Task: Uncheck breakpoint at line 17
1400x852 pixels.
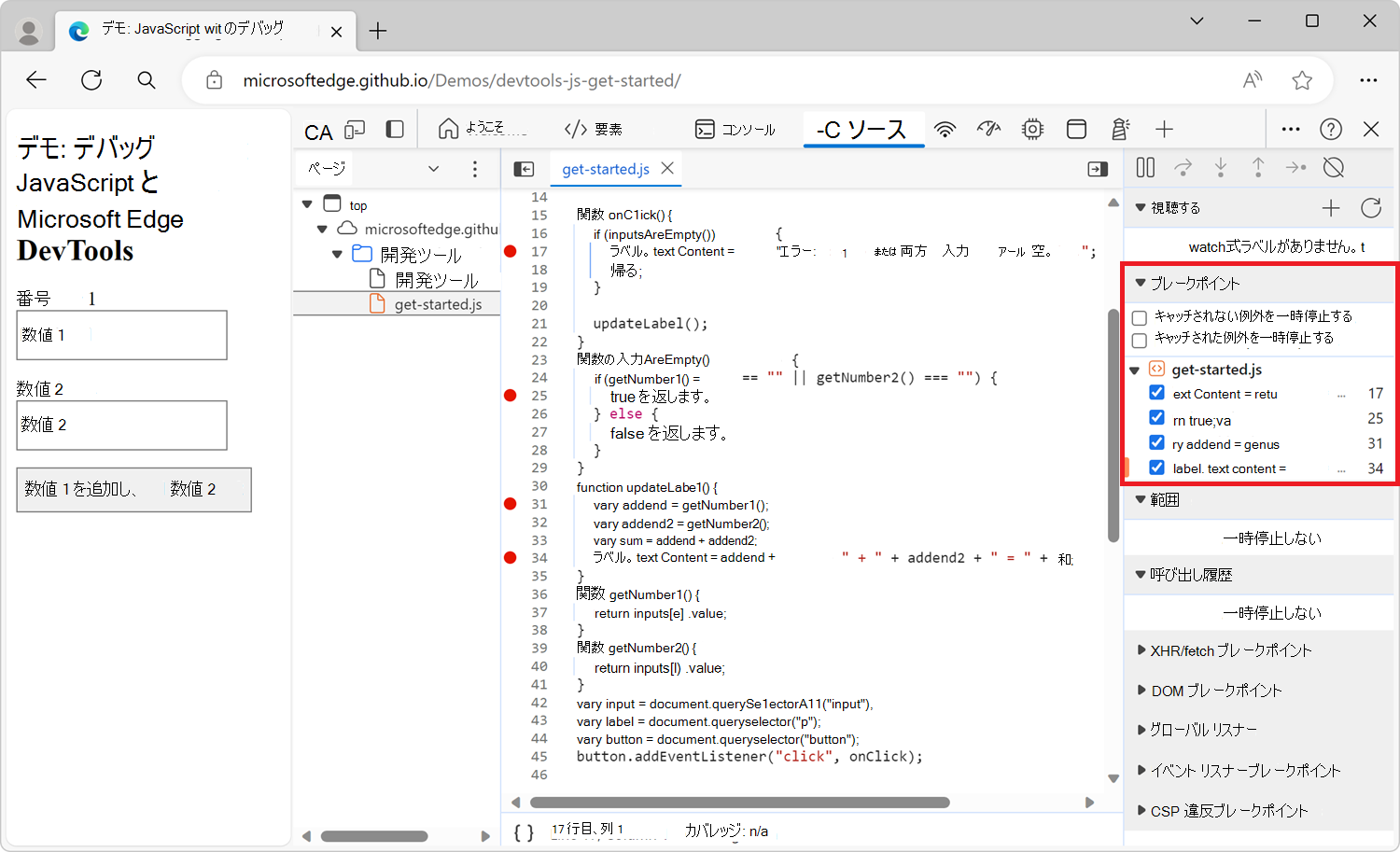Action: (1156, 393)
